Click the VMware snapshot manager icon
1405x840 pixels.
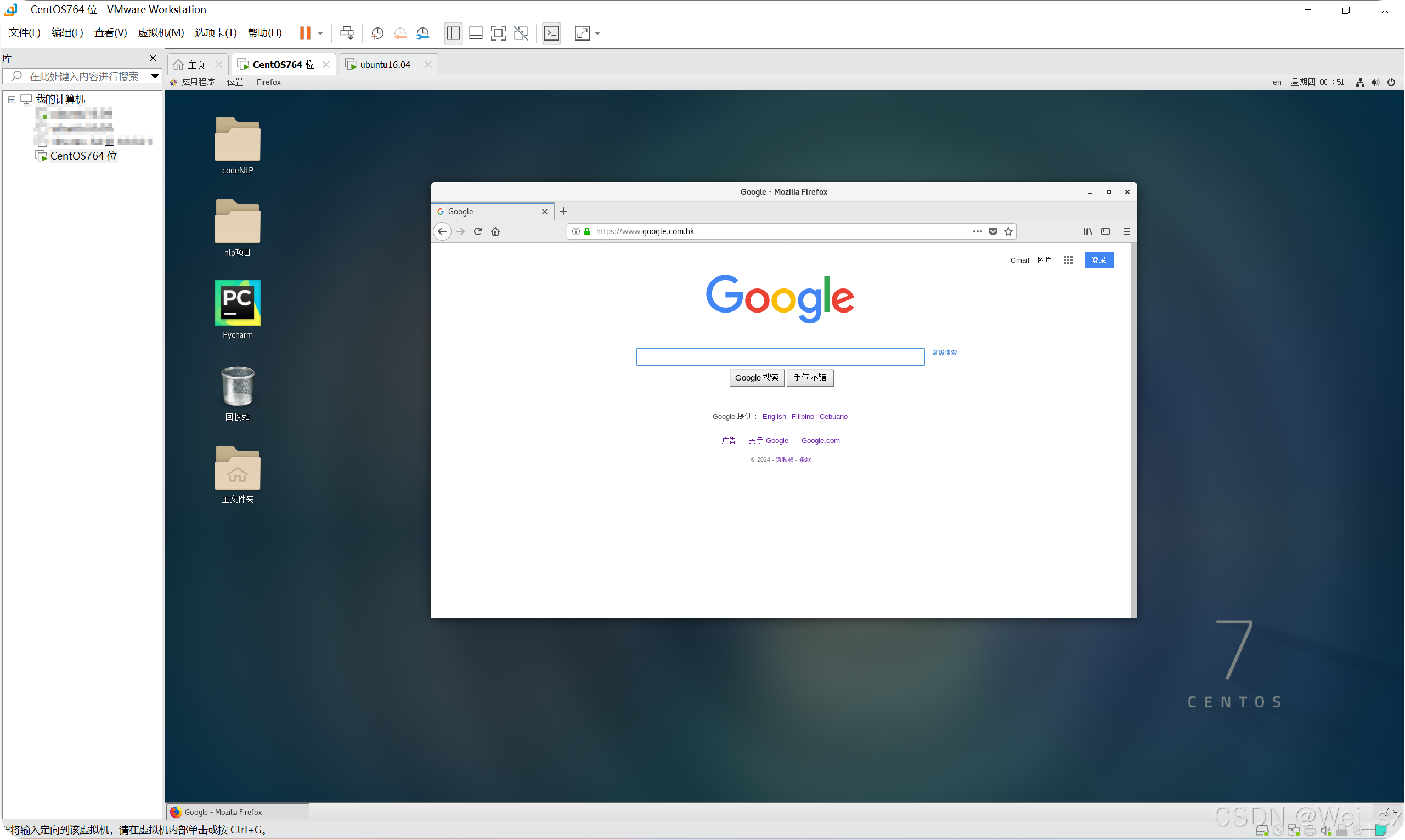point(422,33)
